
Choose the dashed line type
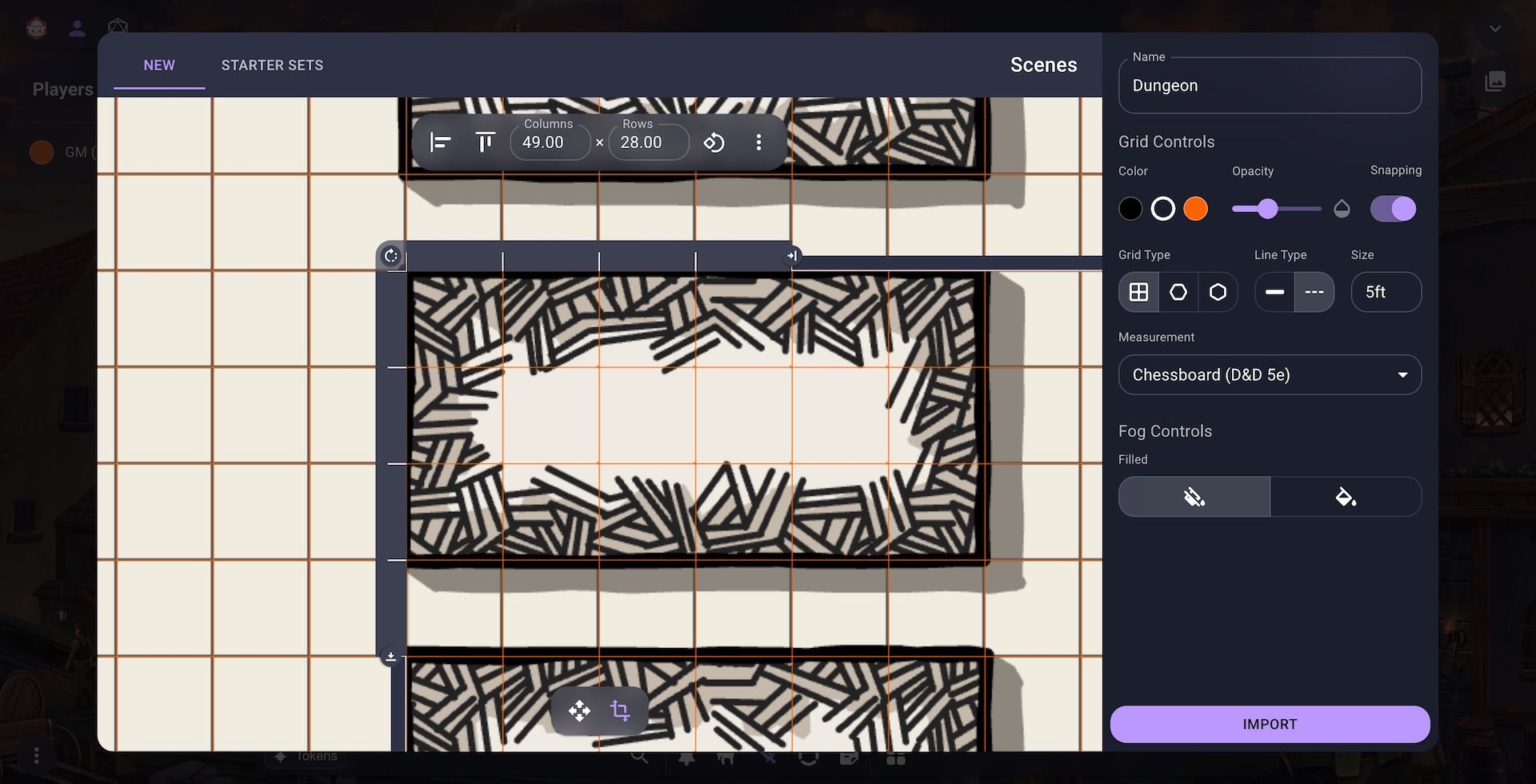tap(1314, 292)
